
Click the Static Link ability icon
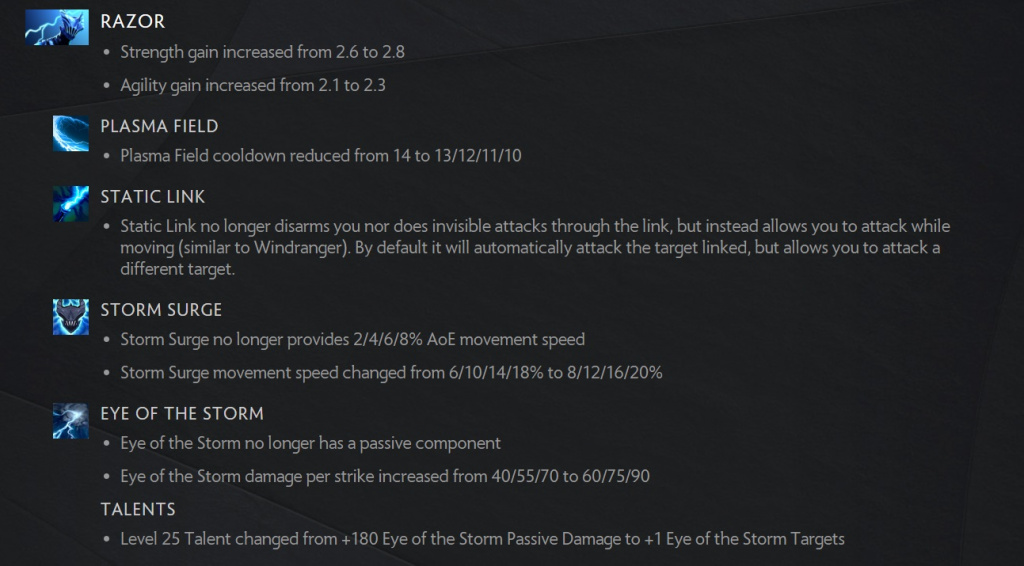coord(71,204)
